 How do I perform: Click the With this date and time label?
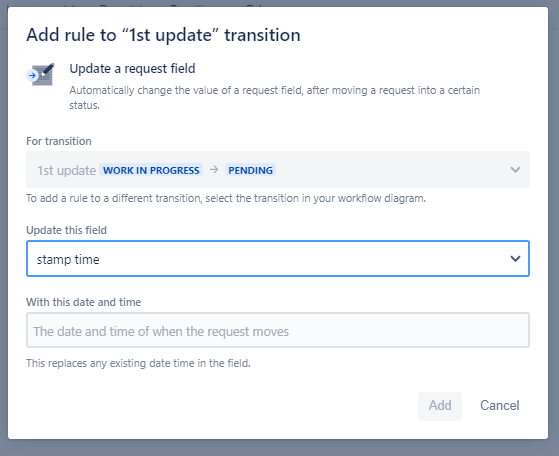coord(83,302)
